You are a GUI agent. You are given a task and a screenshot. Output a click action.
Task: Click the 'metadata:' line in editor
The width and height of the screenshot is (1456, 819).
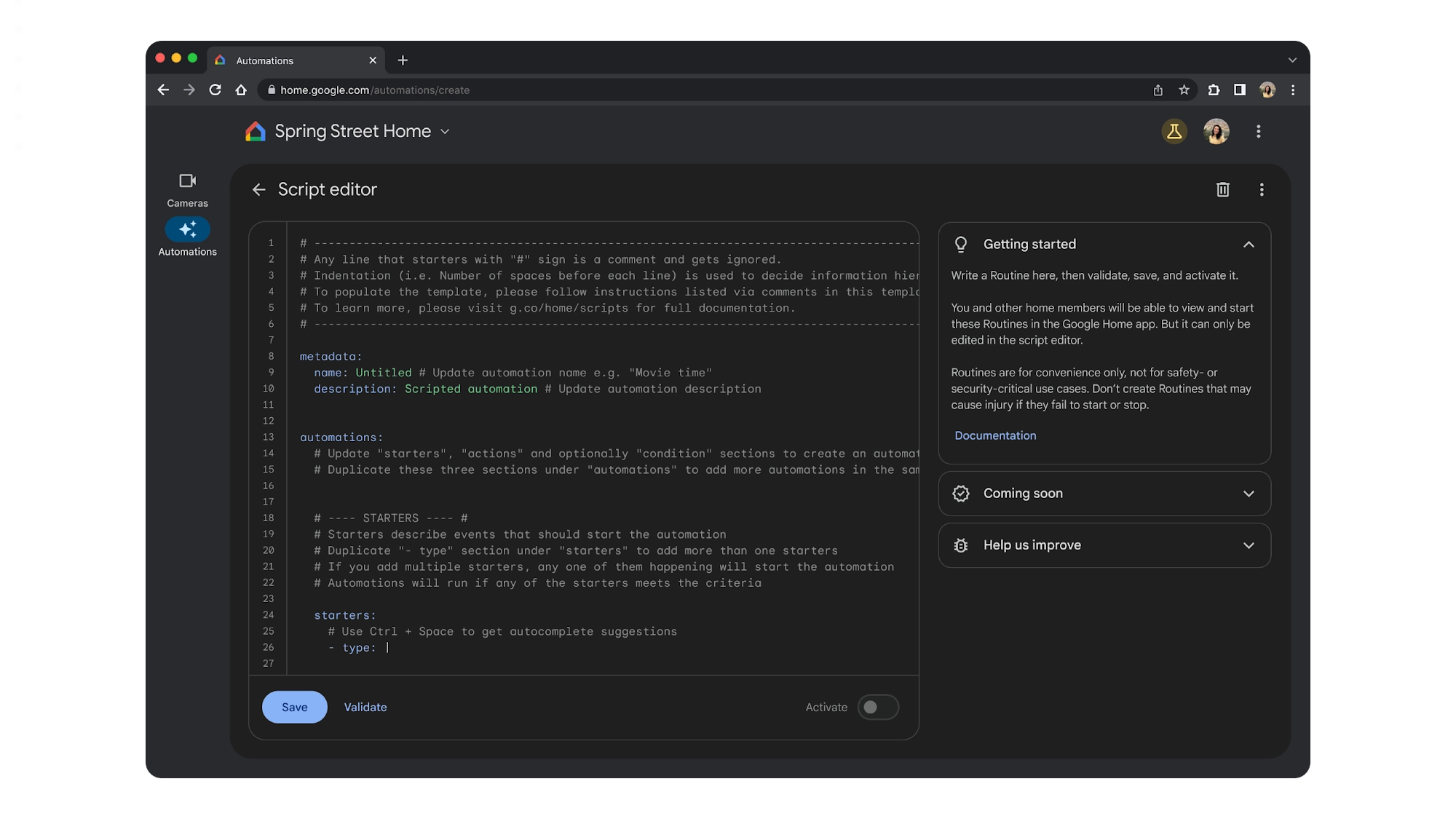coord(331,357)
